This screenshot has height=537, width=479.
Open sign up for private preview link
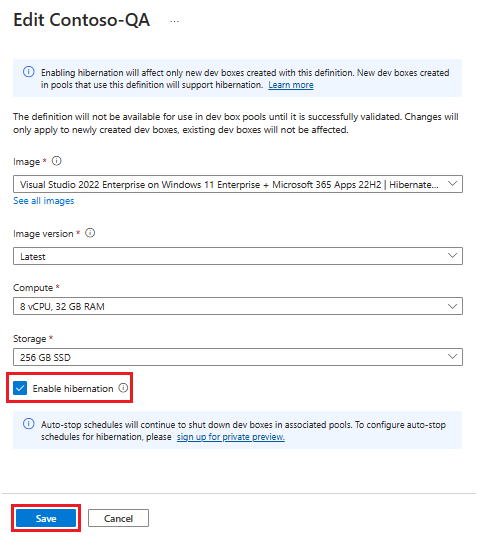click(x=231, y=437)
